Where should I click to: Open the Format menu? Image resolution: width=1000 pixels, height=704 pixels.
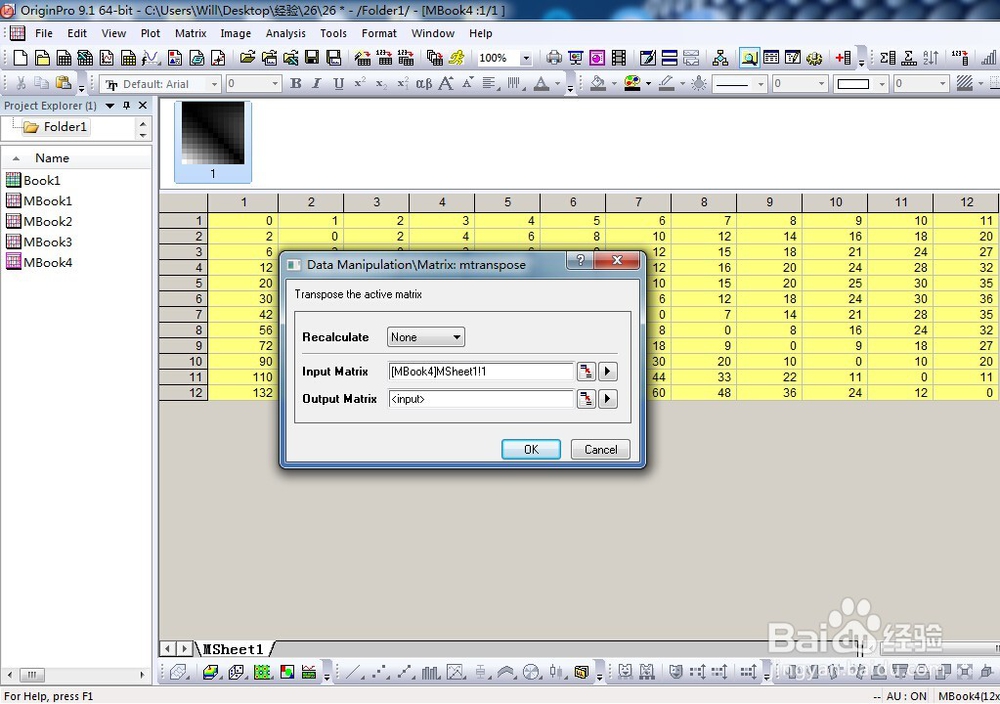pos(379,33)
